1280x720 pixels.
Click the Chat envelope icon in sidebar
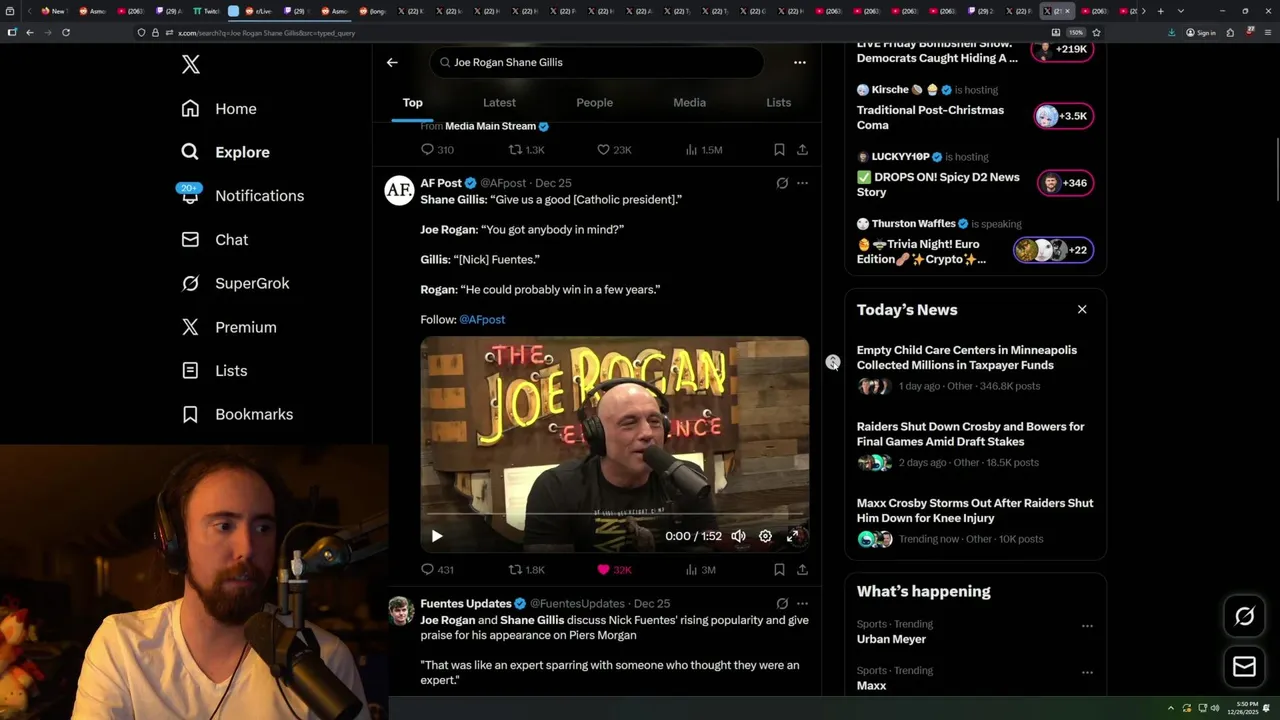tap(190, 240)
